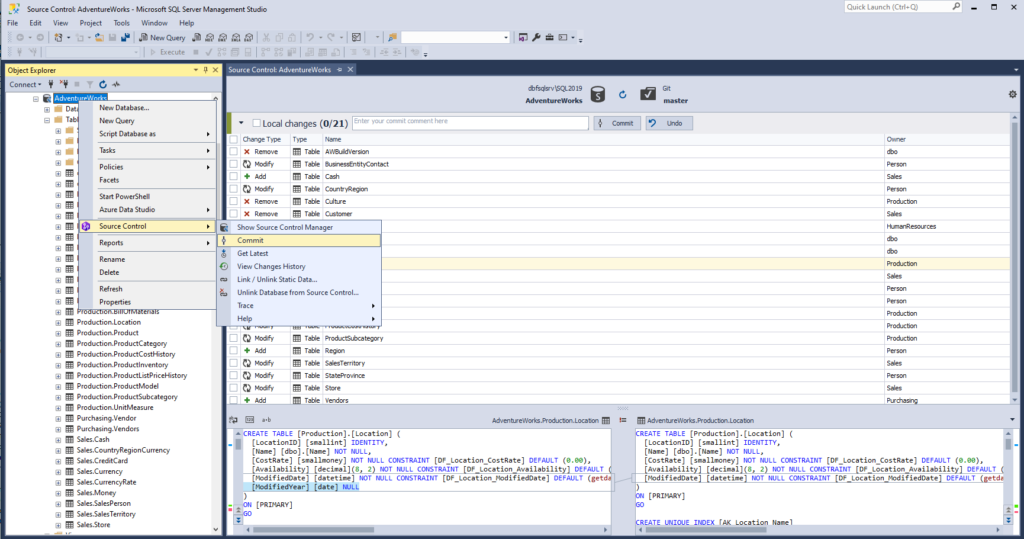
Task: Click the Activity Monitor icon in Object Explorer
Action: tap(116, 84)
